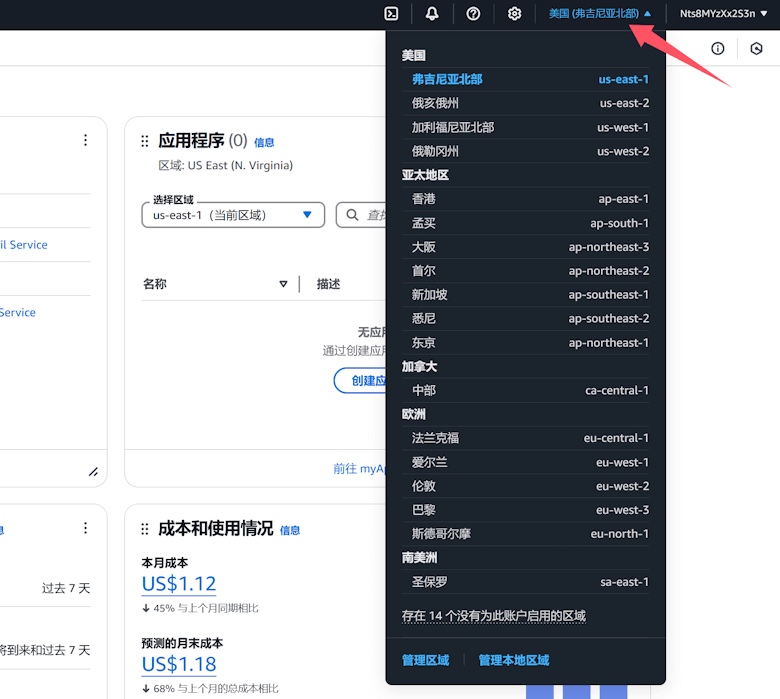Open the US$1.18 forecast cost link
The width and height of the screenshot is (780, 699).
[179, 664]
